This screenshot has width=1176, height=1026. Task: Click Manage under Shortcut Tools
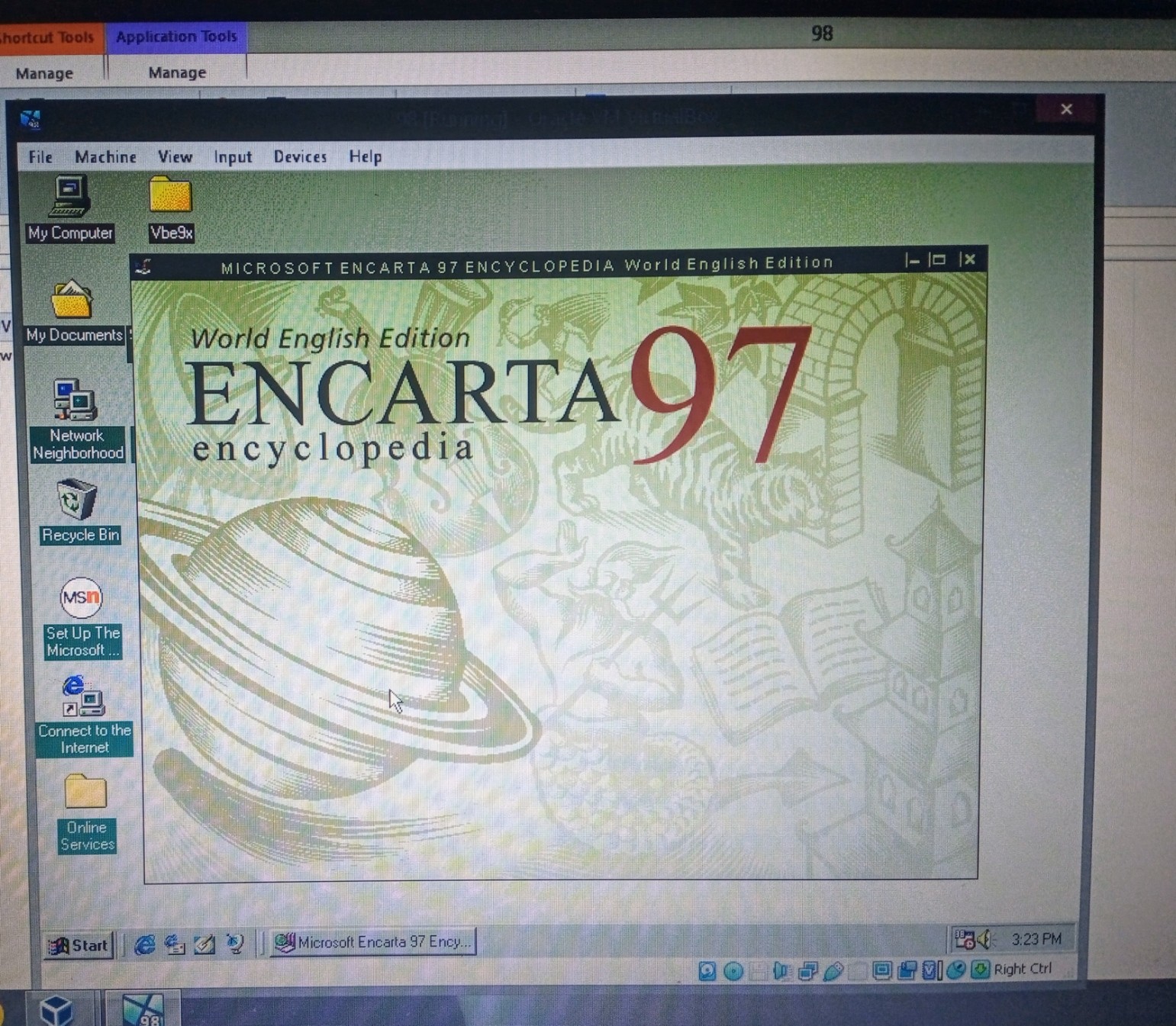tap(44, 73)
